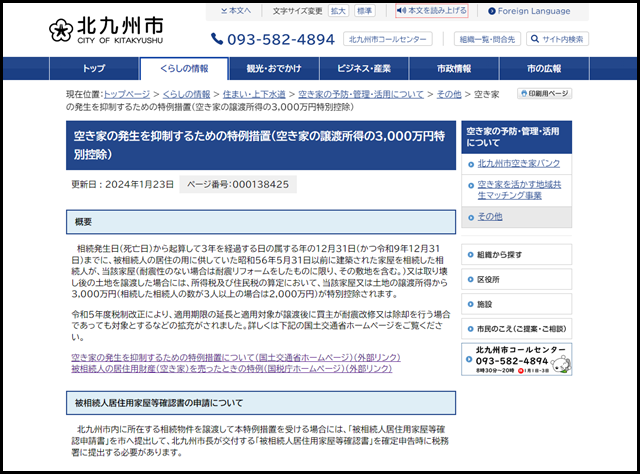The height and width of the screenshot is (474, 640).
Task: Go to その他 breadcrumb link
Action: [x=449, y=94]
